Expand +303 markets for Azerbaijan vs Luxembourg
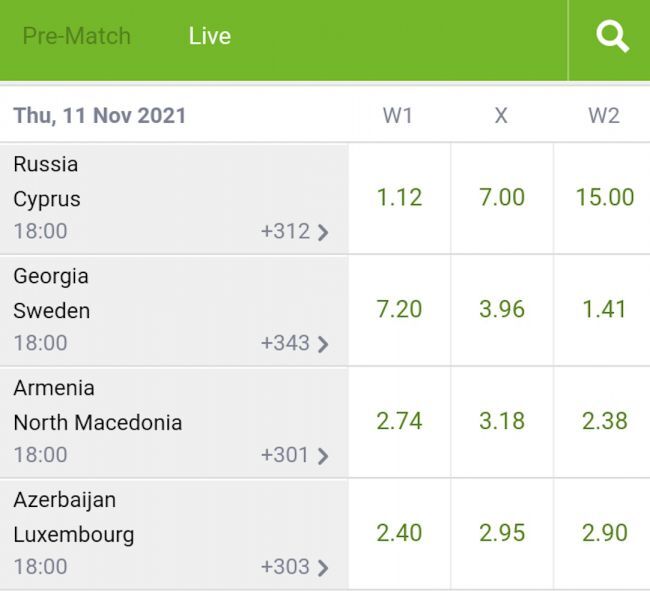 pos(295,567)
